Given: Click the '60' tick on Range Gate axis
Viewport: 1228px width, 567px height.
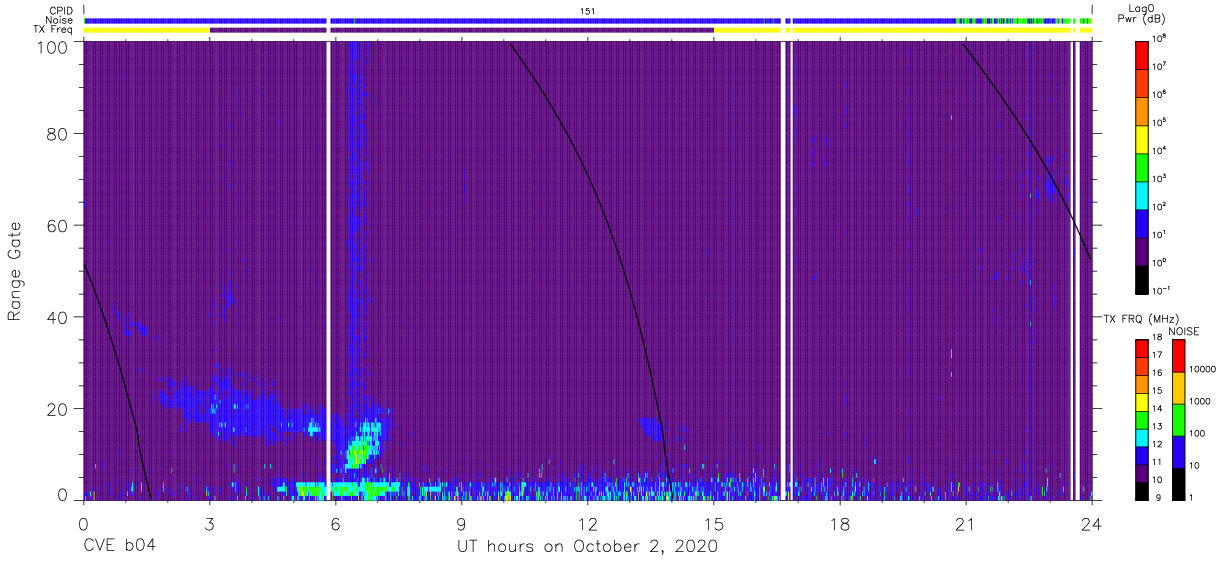Looking at the screenshot, I should click(x=58, y=226).
